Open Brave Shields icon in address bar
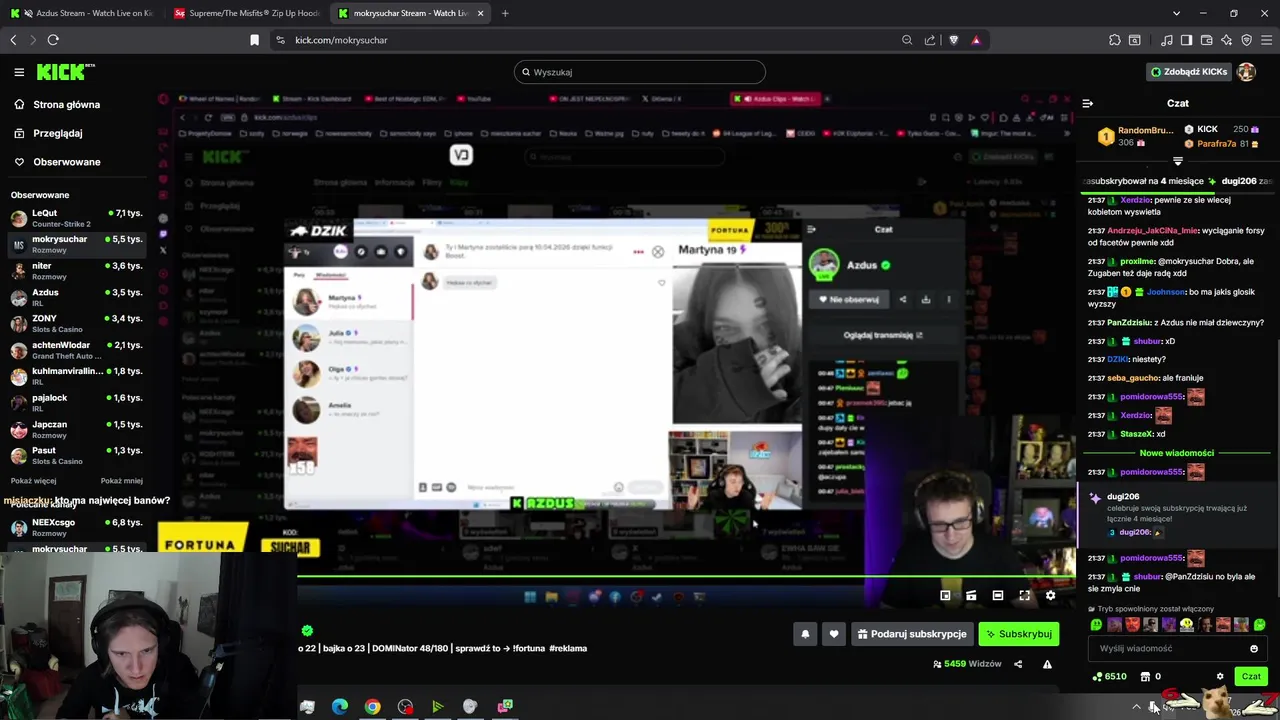1280x720 pixels. pos(953,40)
